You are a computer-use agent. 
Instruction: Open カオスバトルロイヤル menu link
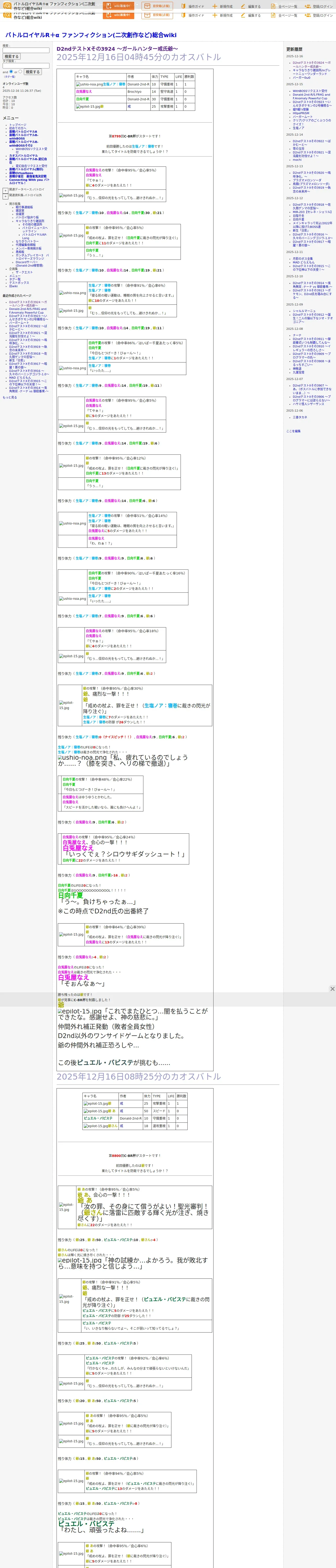click(x=23, y=155)
